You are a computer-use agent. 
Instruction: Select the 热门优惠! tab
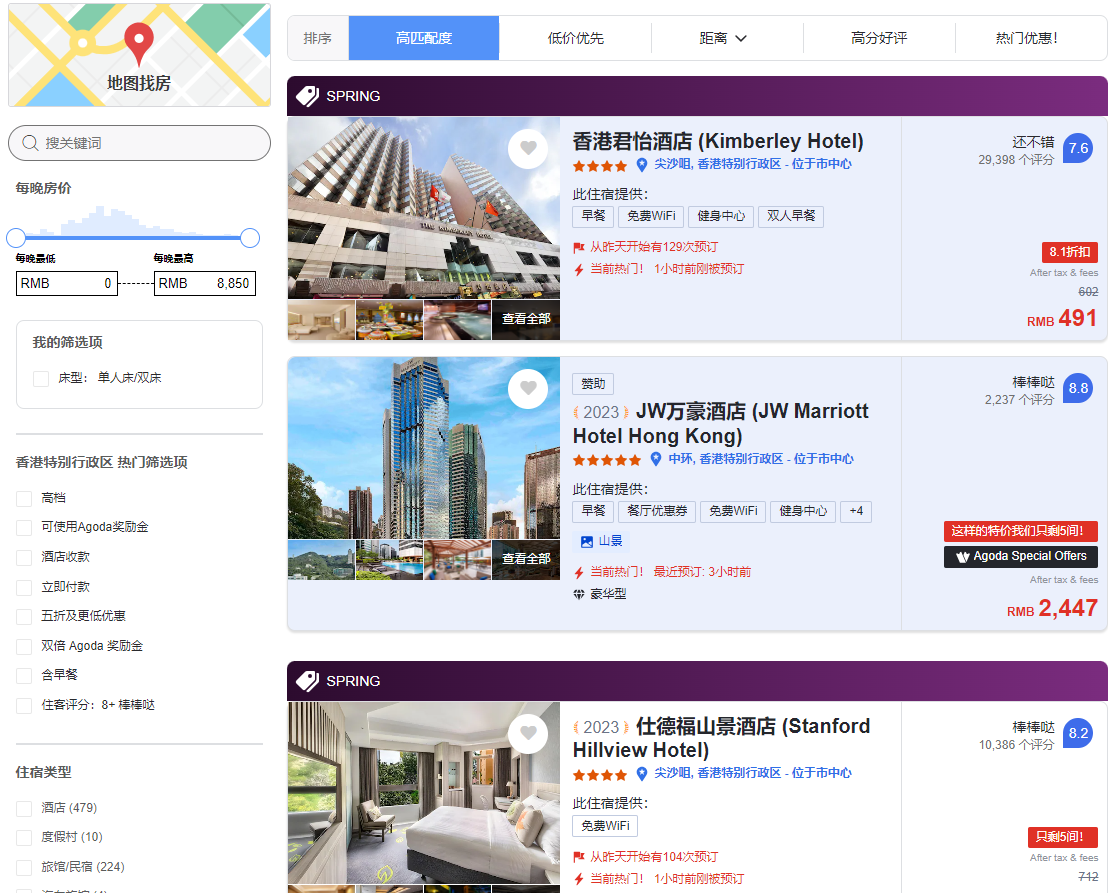(1030, 38)
